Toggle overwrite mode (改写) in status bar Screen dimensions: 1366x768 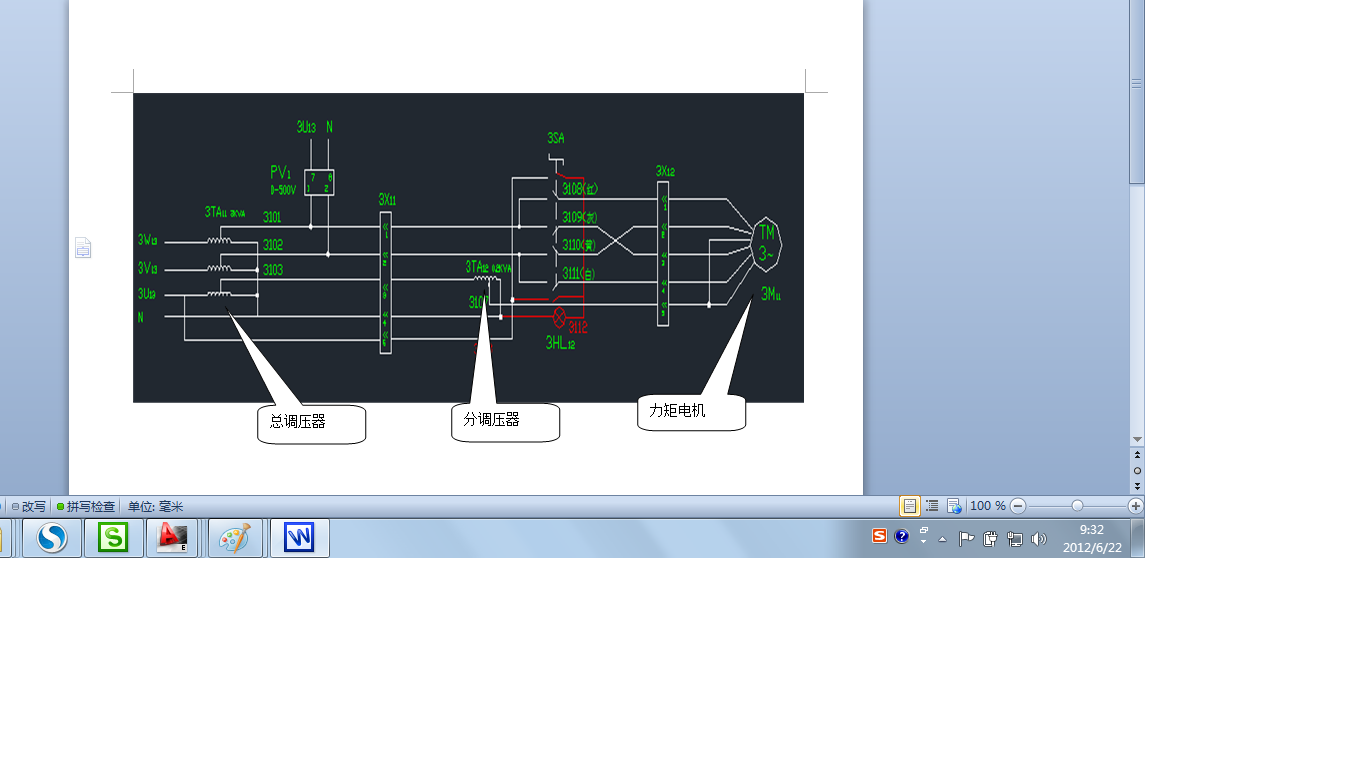click(x=29, y=507)
